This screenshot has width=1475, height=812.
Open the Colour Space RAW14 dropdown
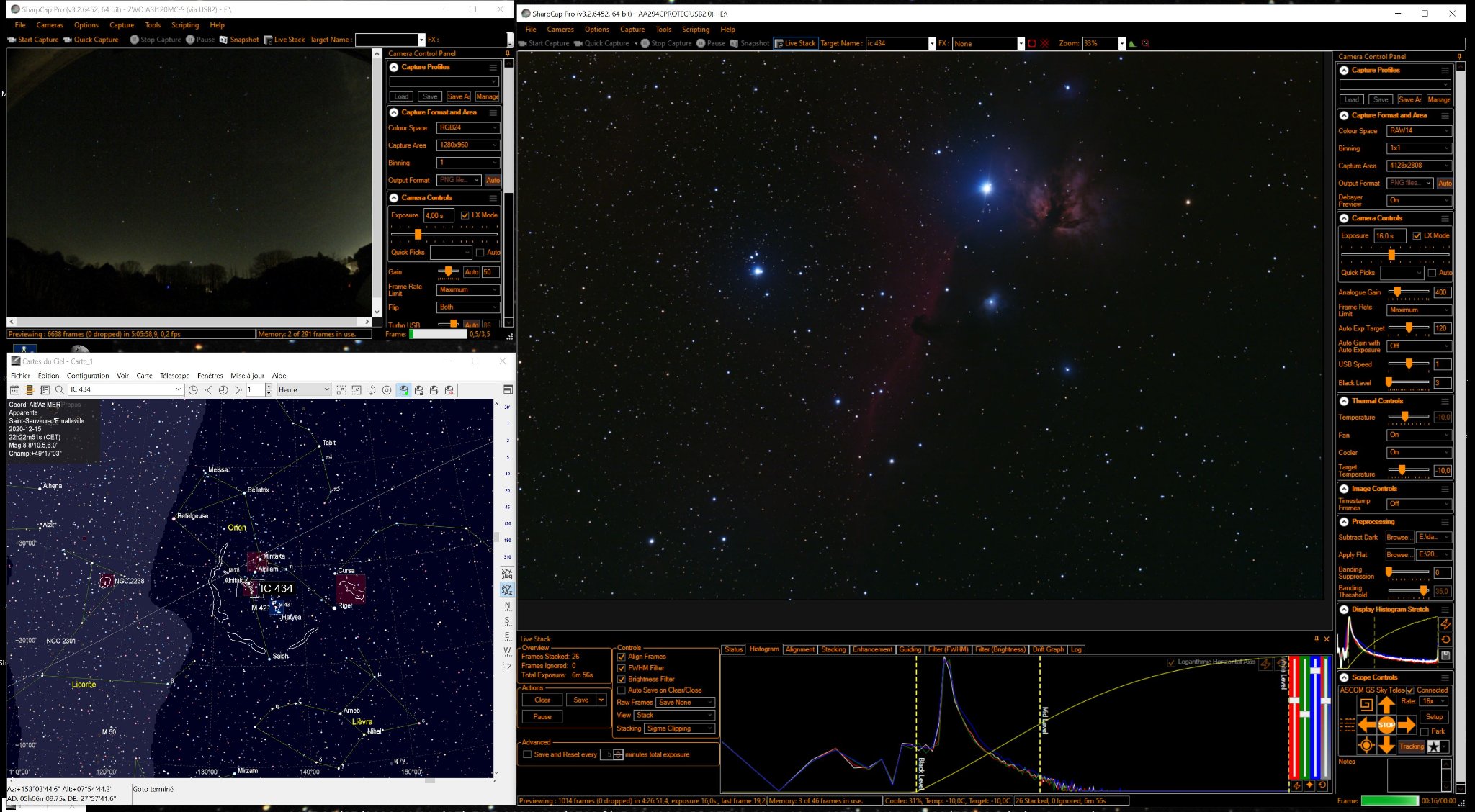pyautogui.click(x=1419, y=130)
